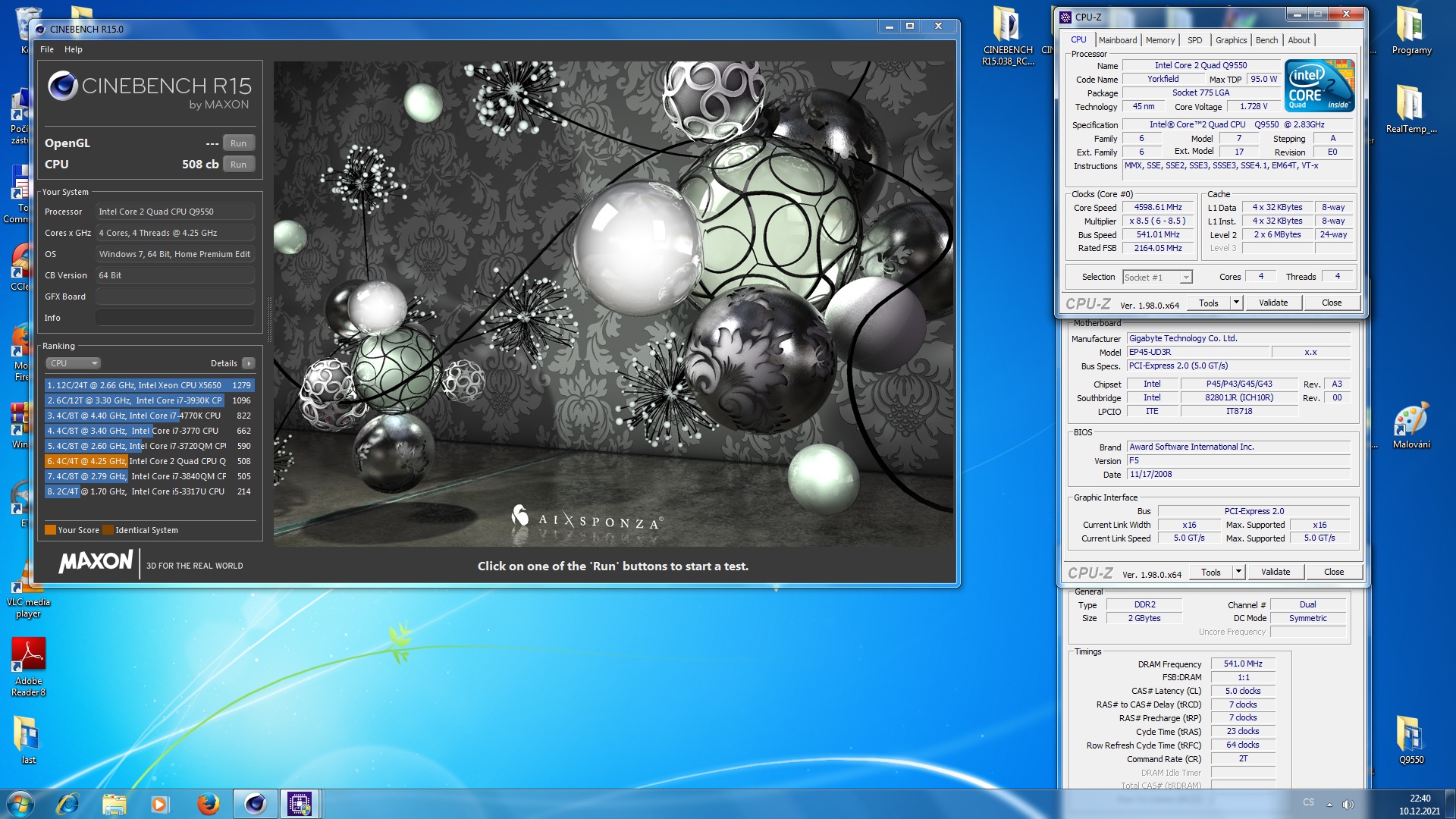The image size is (1456, 819).
Task: Open the CPU ranking type dropdown
Action: coord(73,363)
